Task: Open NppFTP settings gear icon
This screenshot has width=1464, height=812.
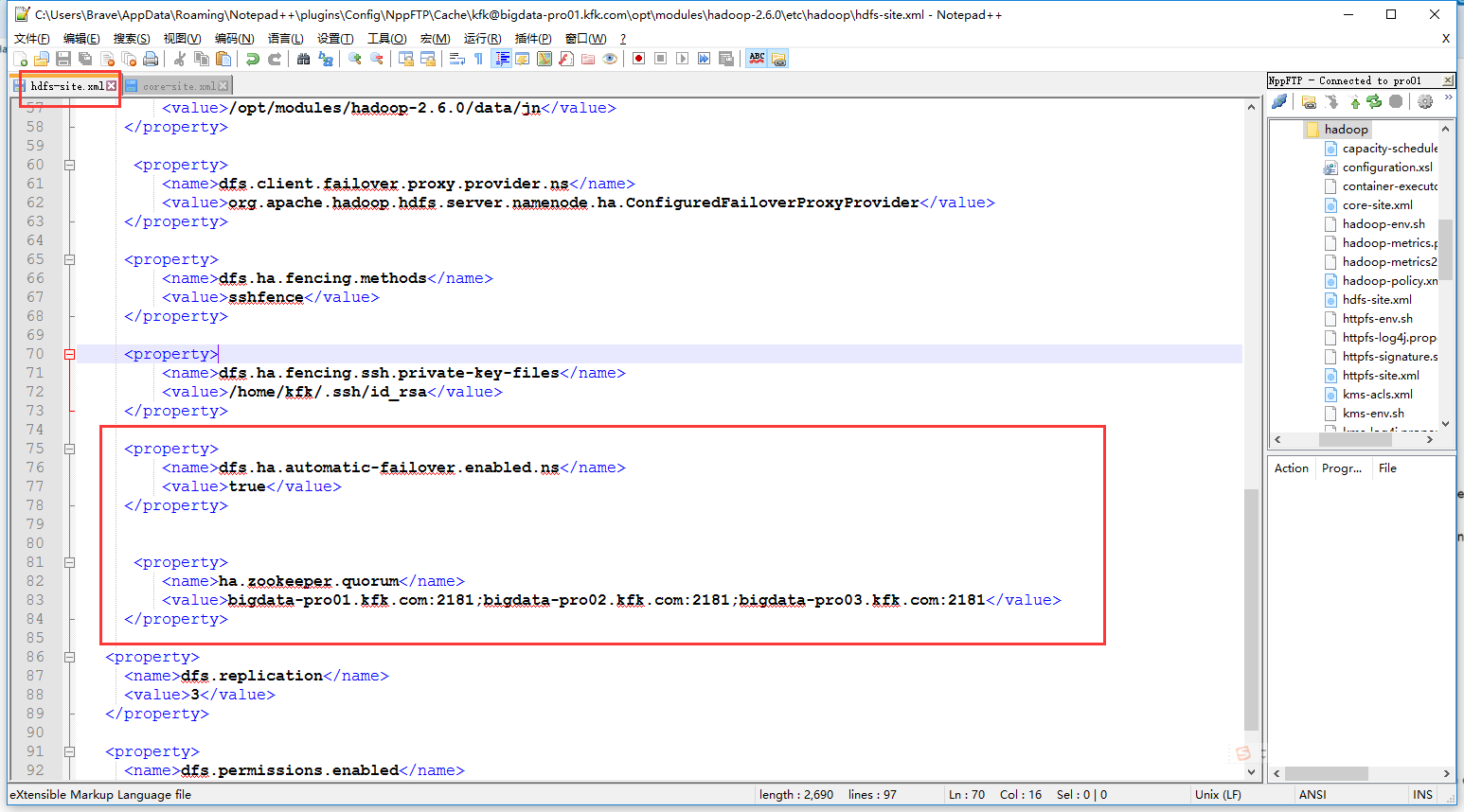Action: pos(1425,101)
